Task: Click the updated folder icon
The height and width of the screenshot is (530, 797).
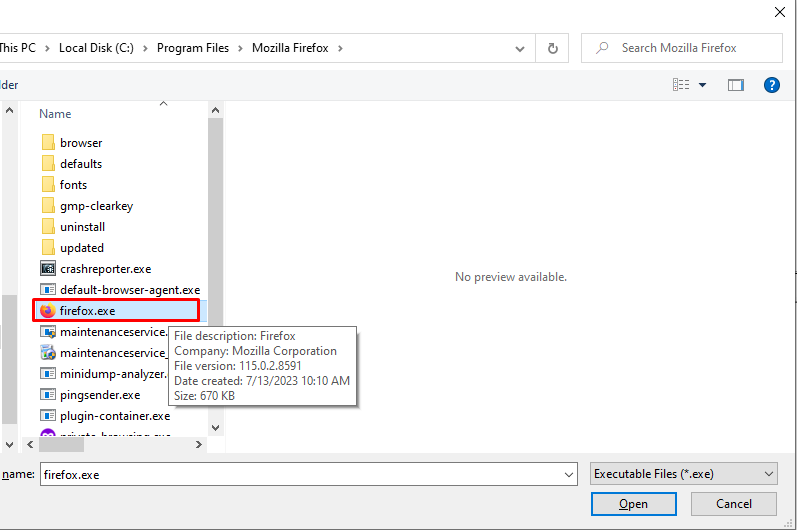Action: [48, 247]
